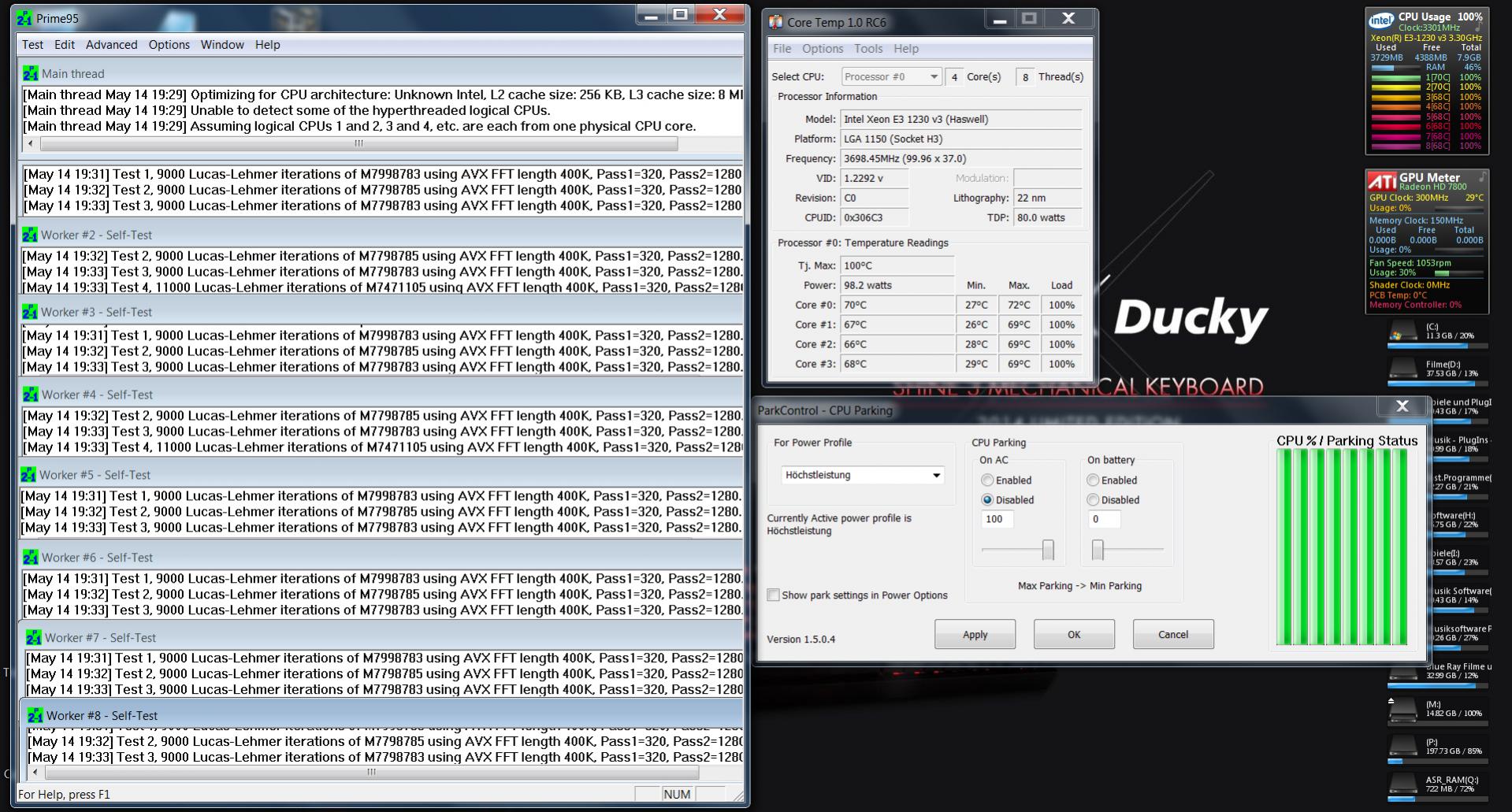The image size is (1512, 812).
Task: Open Prime95 Advanced menu
Action: [x=111, y=45]
